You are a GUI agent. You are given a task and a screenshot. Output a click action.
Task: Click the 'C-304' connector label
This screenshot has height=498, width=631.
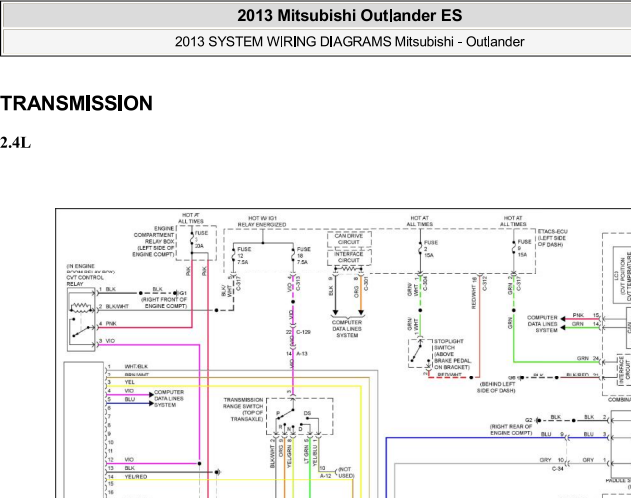click(425, 283)
